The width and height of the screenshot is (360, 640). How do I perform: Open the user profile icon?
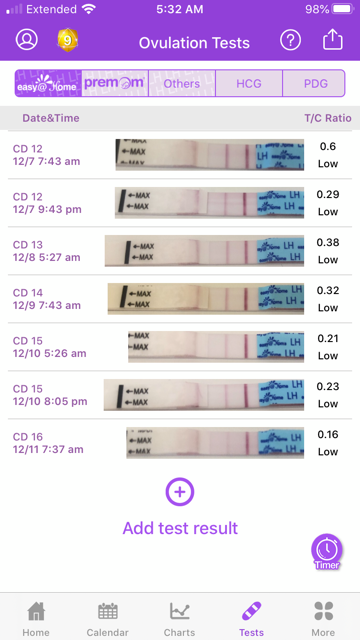27,40
